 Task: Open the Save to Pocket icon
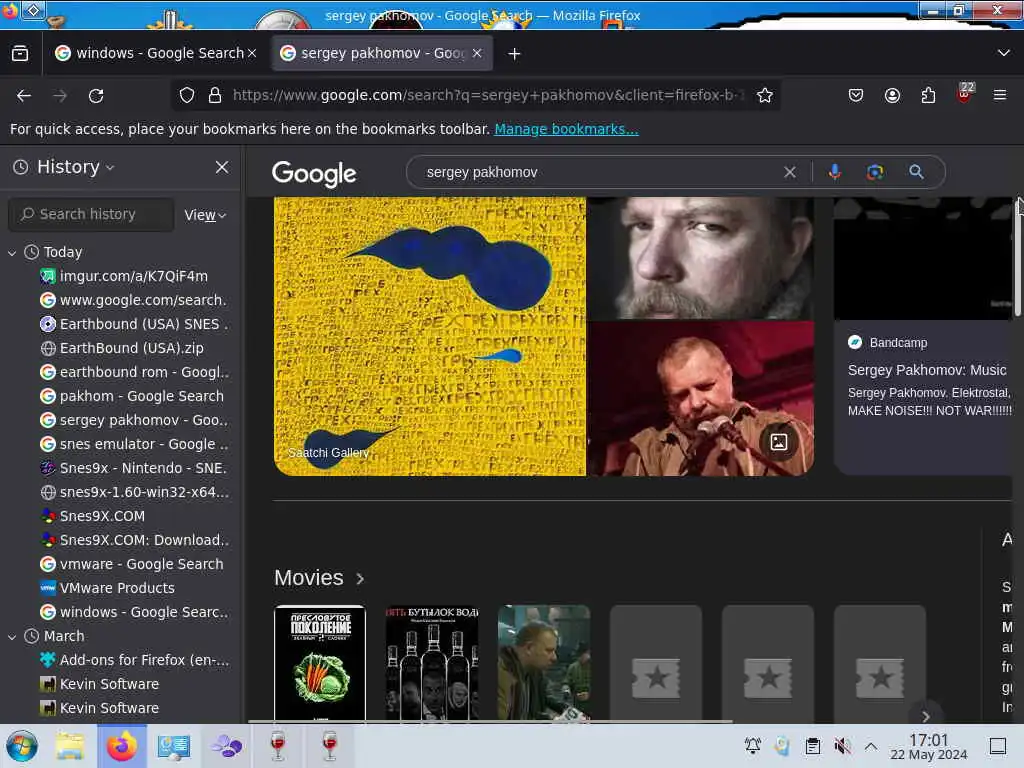pos(856,95)
